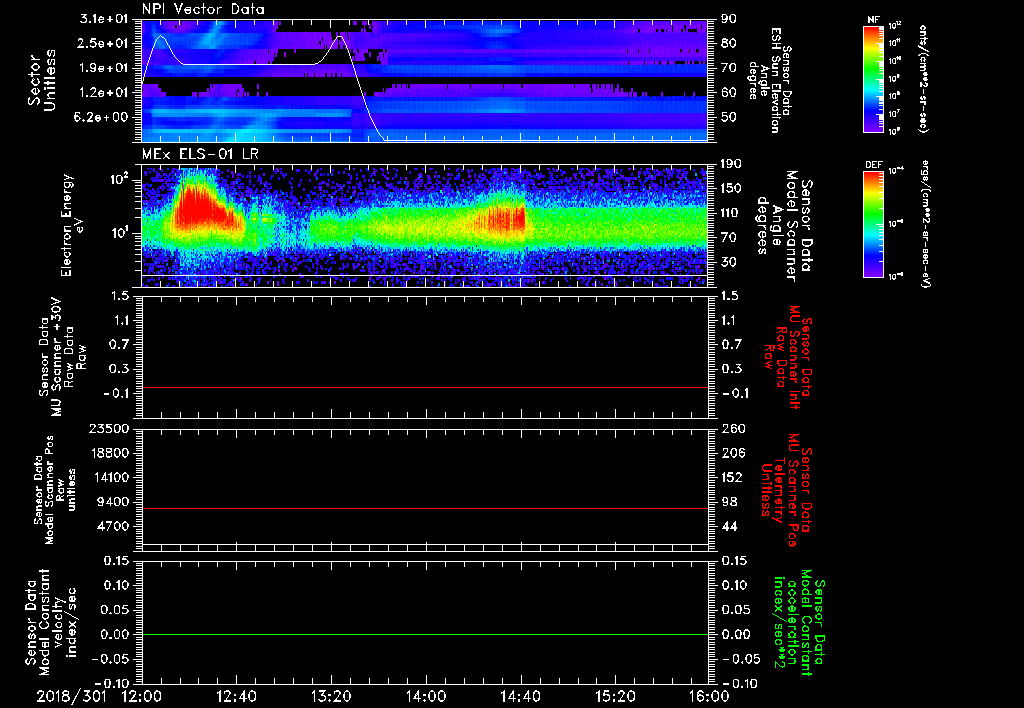The image size is (1024, 708).
Task: Click the "9400" scanner position tick
Action: point(112,502)
